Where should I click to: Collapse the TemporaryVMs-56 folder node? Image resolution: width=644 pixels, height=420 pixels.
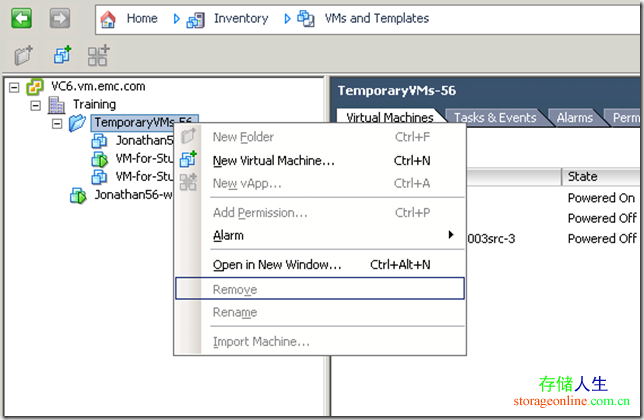click(57, 123)
